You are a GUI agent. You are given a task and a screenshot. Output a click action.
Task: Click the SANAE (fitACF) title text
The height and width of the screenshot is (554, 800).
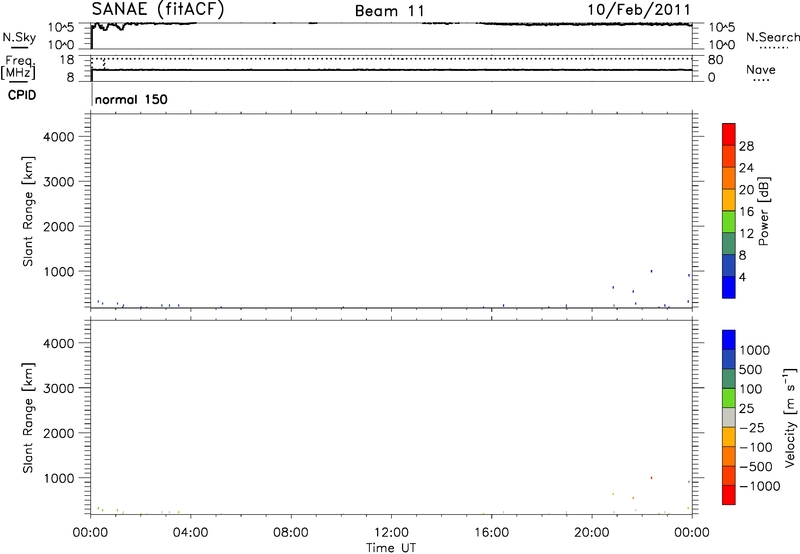point(158,9)
